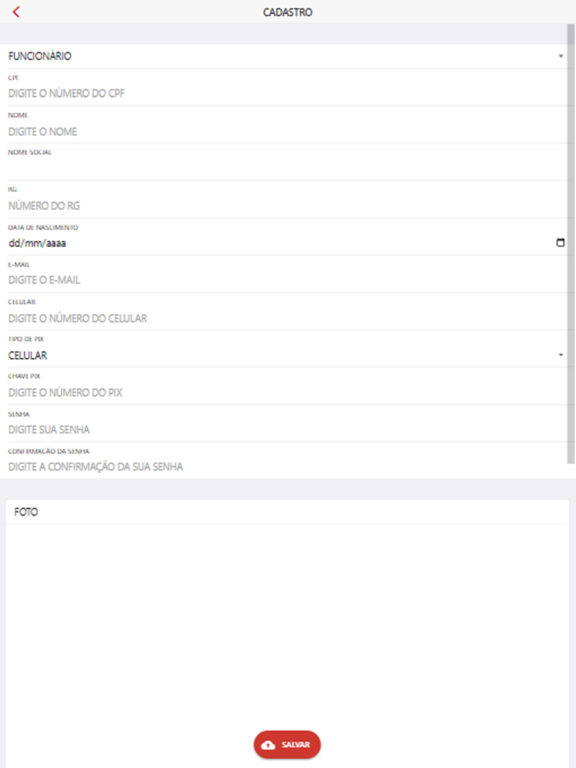
Task: Click the Cadastro page title
Action: pyautogui.click(x=288, y=12)
